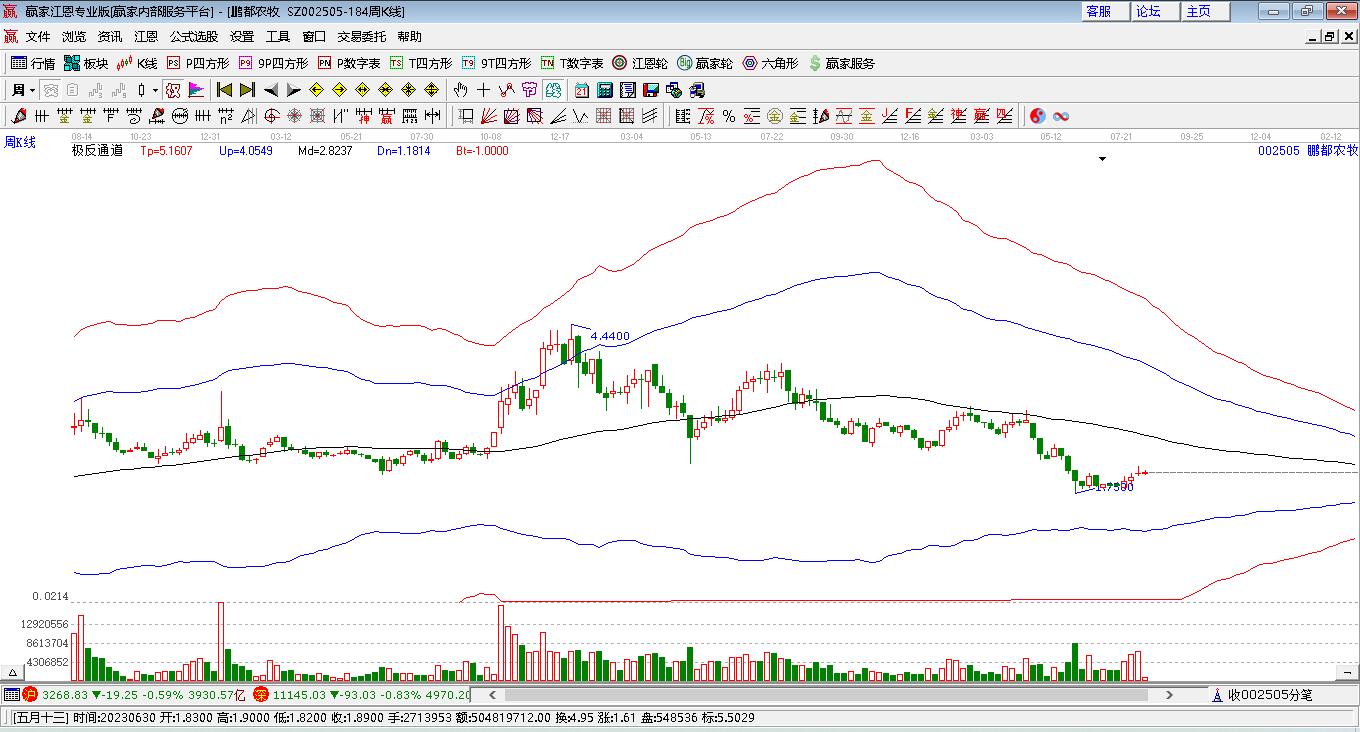Open the 9P四方形 tool
The height and width of the screenshot is (732, 1360).
(x=273, y=63)
